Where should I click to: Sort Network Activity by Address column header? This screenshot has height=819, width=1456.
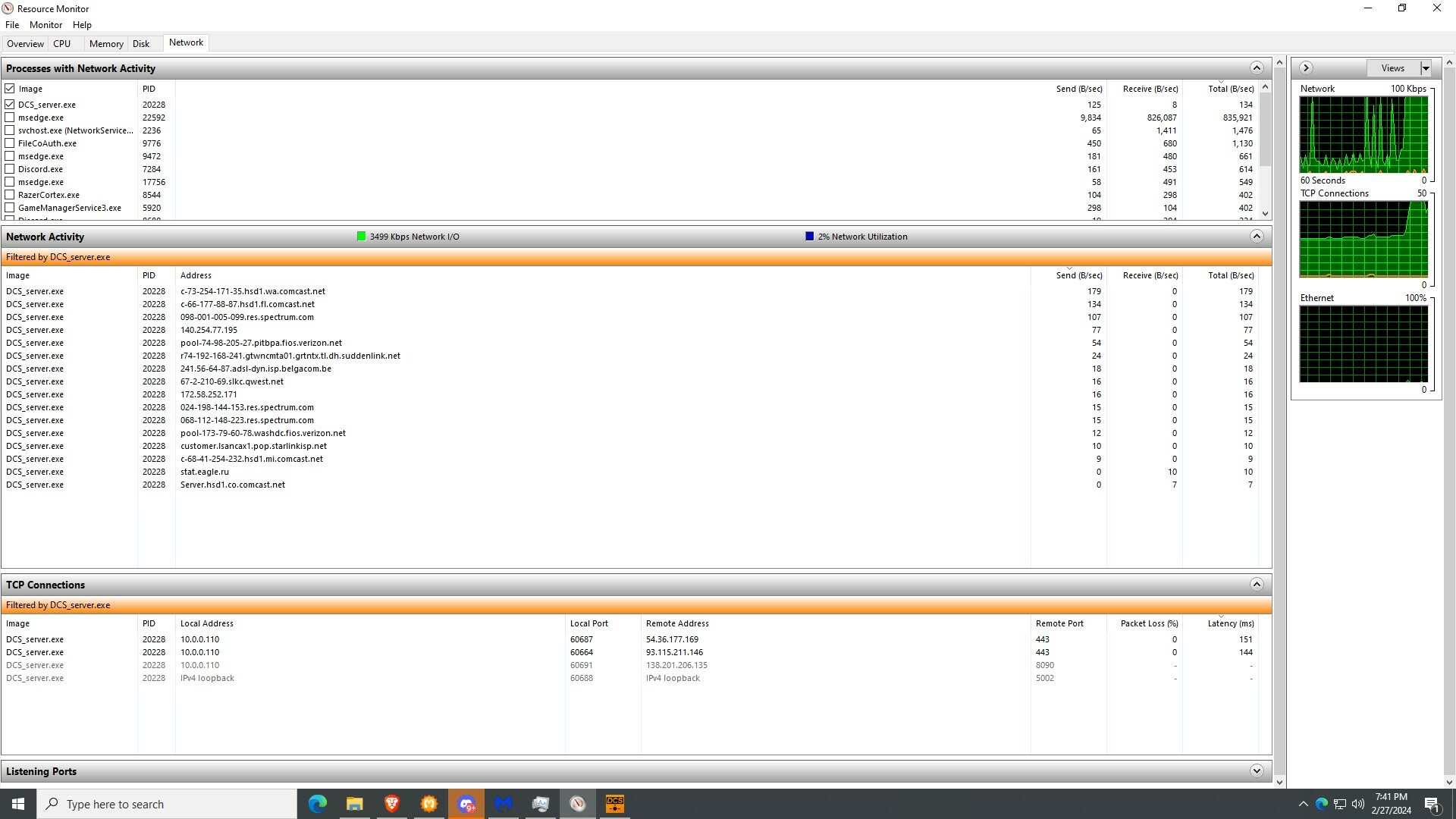click(x=603, y=275)
